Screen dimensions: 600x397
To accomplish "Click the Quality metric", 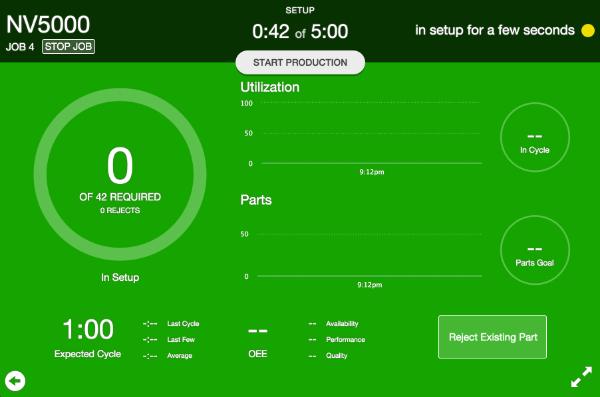I will click(x=328, y=356).
